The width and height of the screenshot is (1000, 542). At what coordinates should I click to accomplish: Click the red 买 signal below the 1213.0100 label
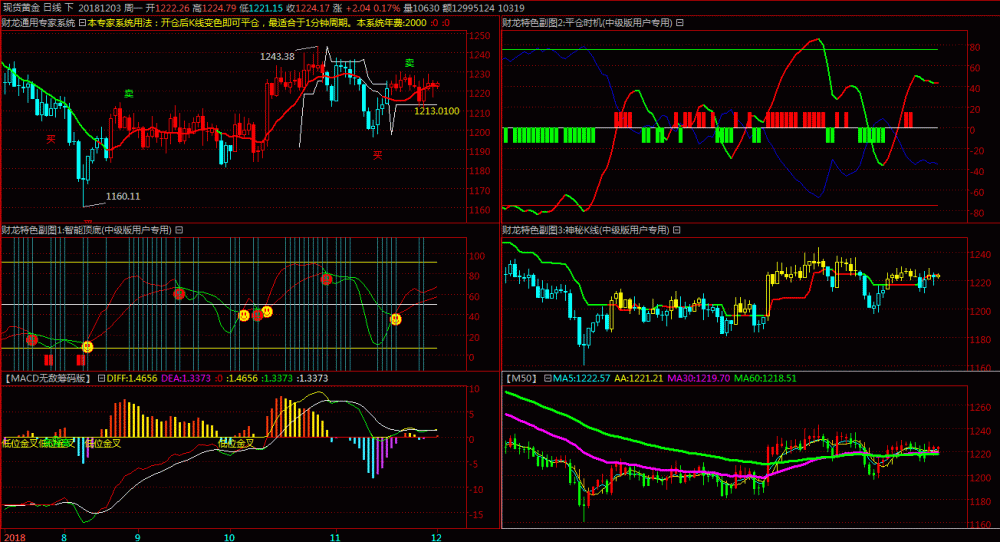click(378, 155)
